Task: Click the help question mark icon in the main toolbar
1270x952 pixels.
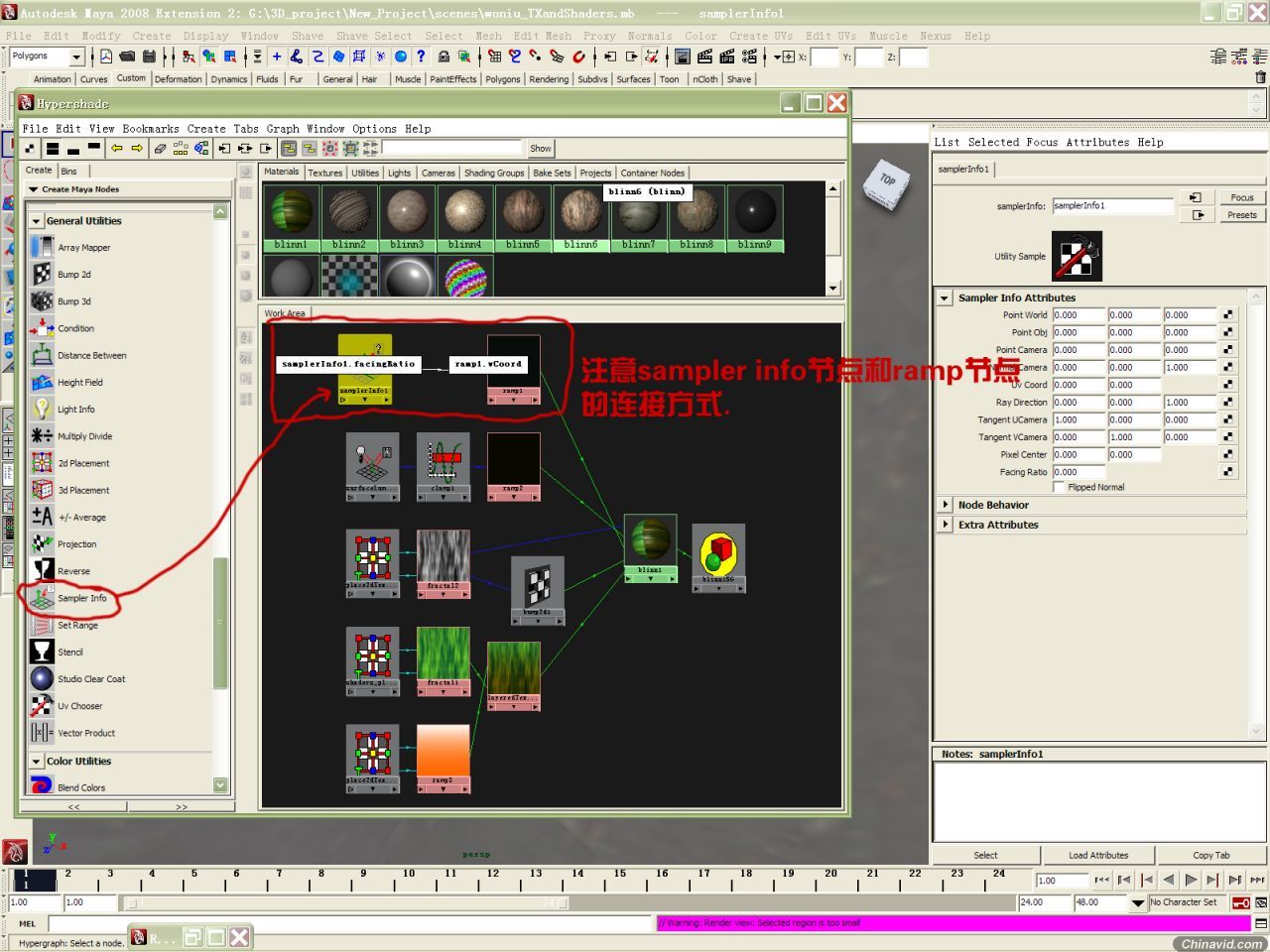Action: (x=421, y=57)
